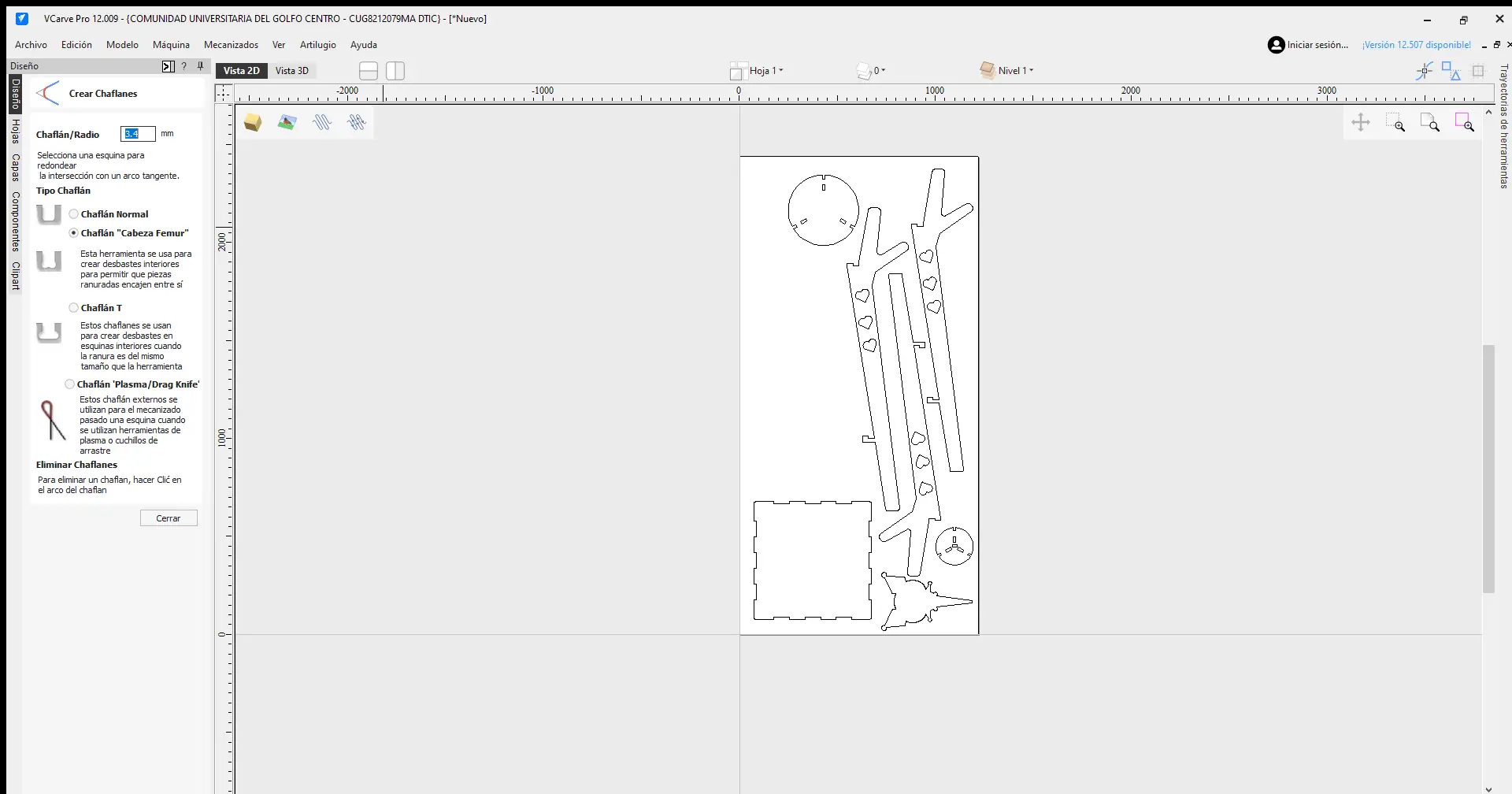Restore the inner document window

1497,45
